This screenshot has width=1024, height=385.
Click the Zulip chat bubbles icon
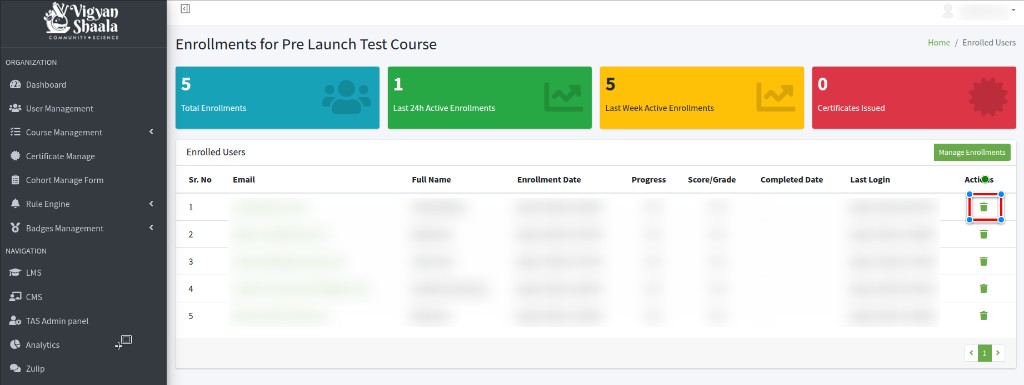point(16,369)
